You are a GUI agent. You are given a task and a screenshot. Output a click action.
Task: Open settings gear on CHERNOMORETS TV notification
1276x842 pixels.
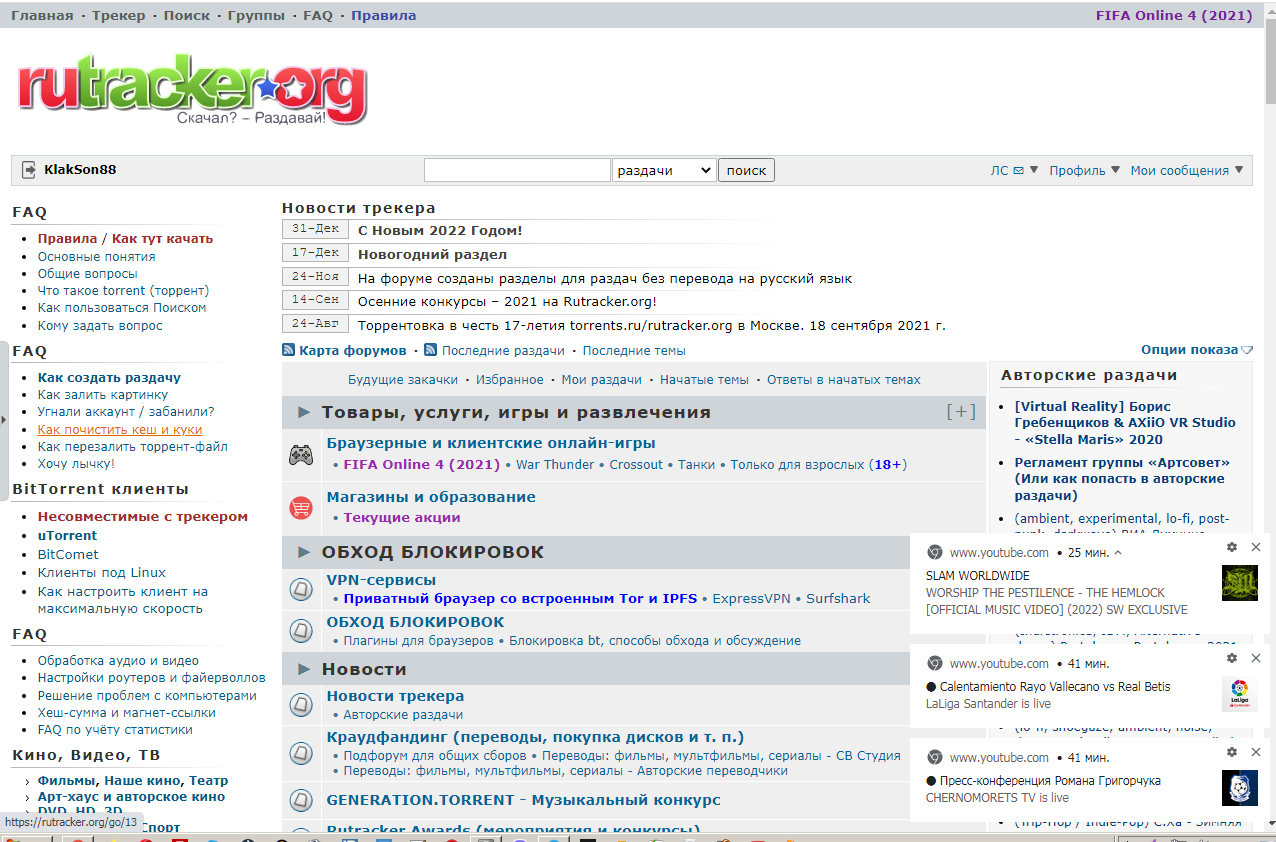(x=1232, y=752)
